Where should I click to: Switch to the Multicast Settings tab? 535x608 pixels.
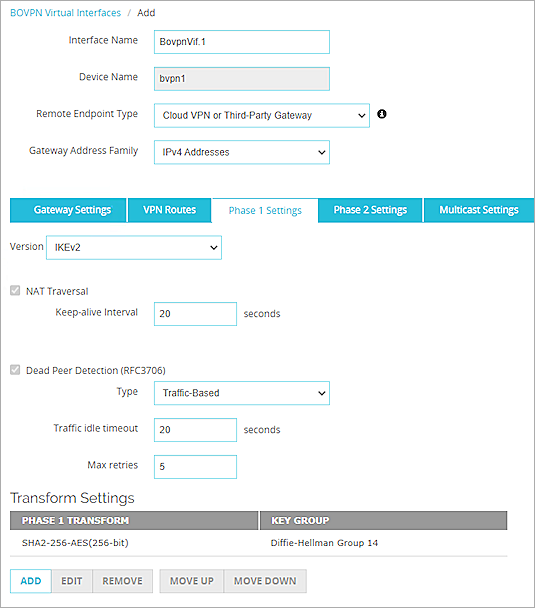point(479,210)
